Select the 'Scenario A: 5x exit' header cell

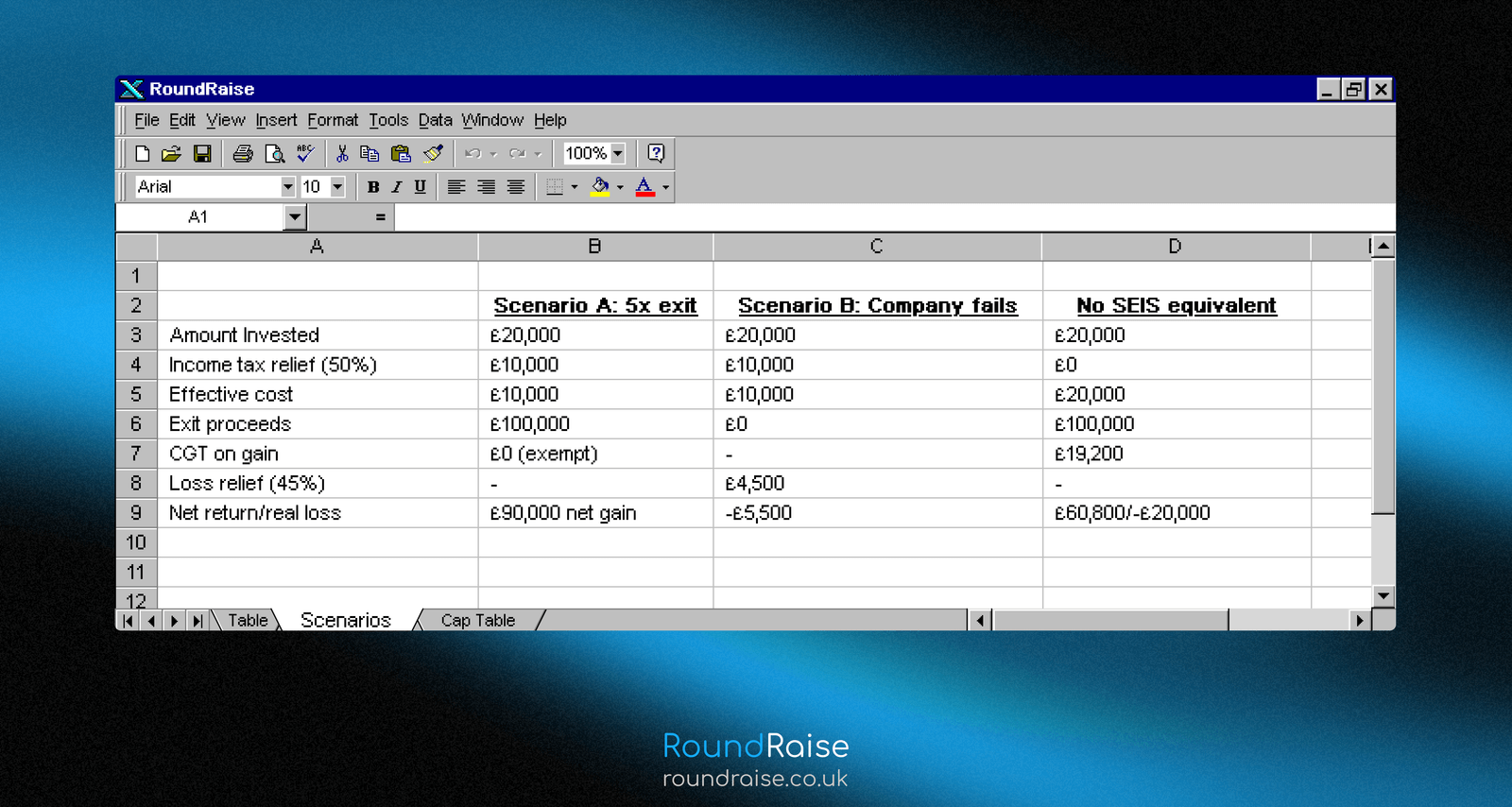(x=595, y=305)
